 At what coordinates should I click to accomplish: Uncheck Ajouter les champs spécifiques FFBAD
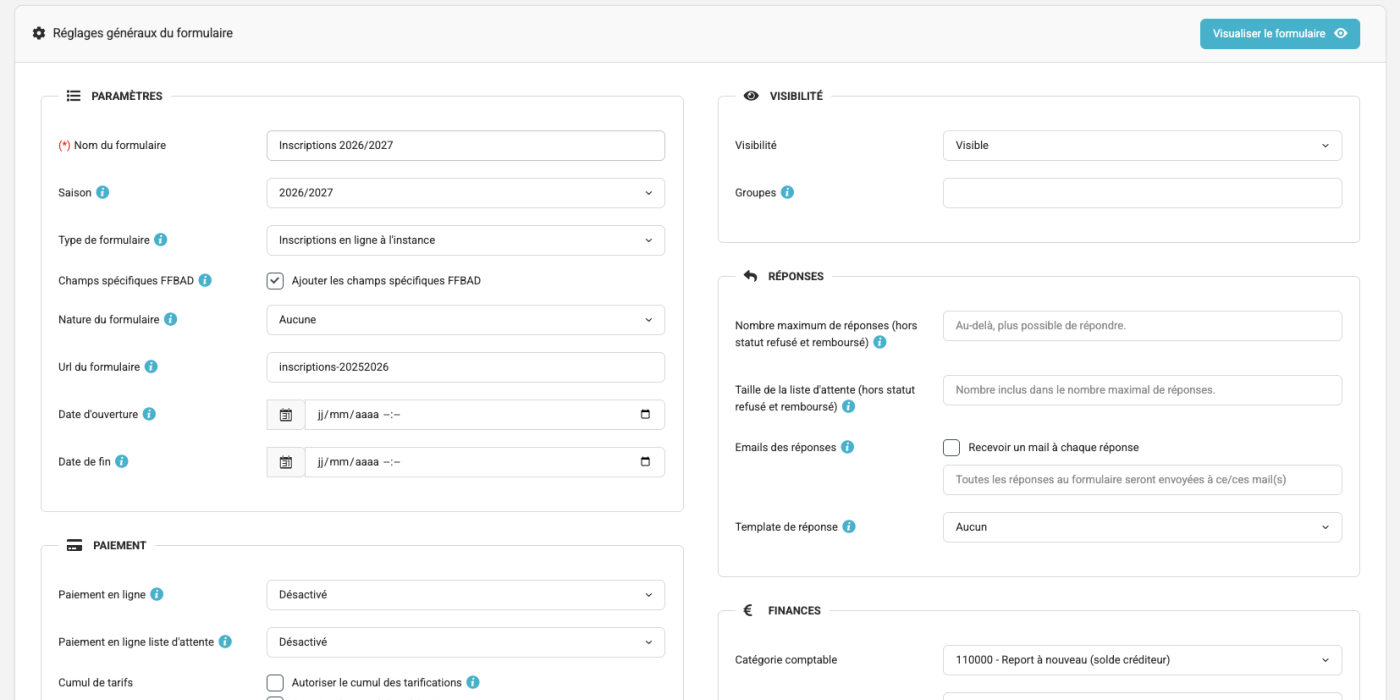pos(275,281)
